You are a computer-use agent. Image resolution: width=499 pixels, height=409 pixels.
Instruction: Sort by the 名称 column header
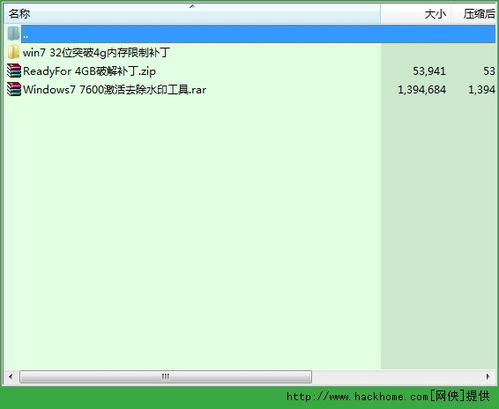(x=192, y=14)
